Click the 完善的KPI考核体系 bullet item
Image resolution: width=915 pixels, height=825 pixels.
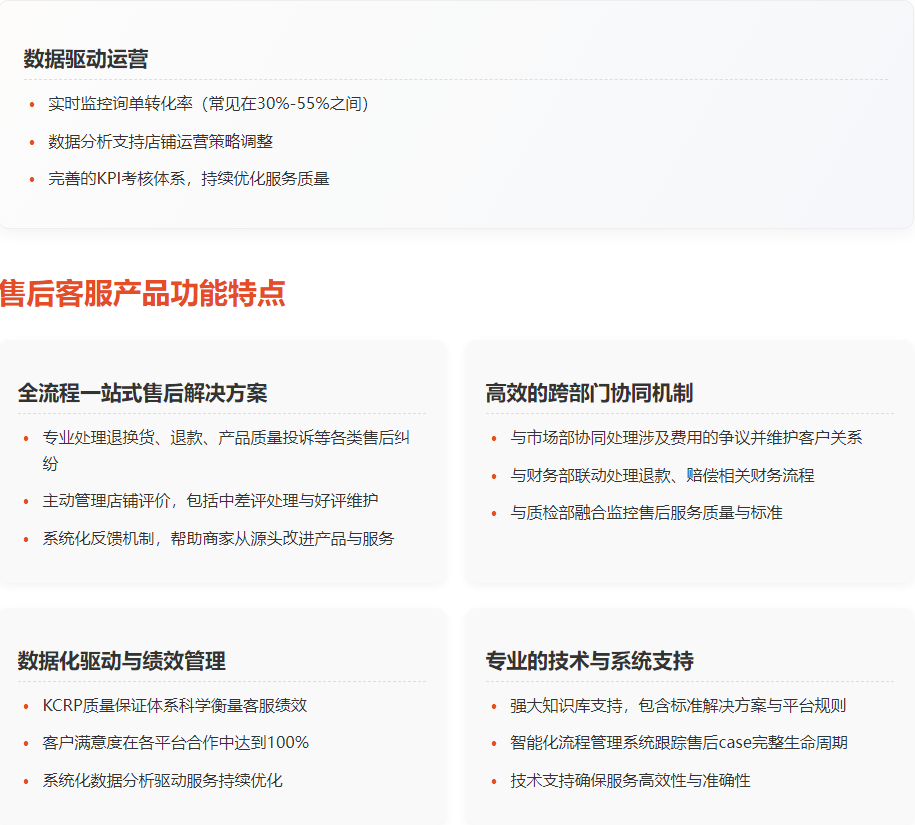pyautogui.click(x=188, y=179)
